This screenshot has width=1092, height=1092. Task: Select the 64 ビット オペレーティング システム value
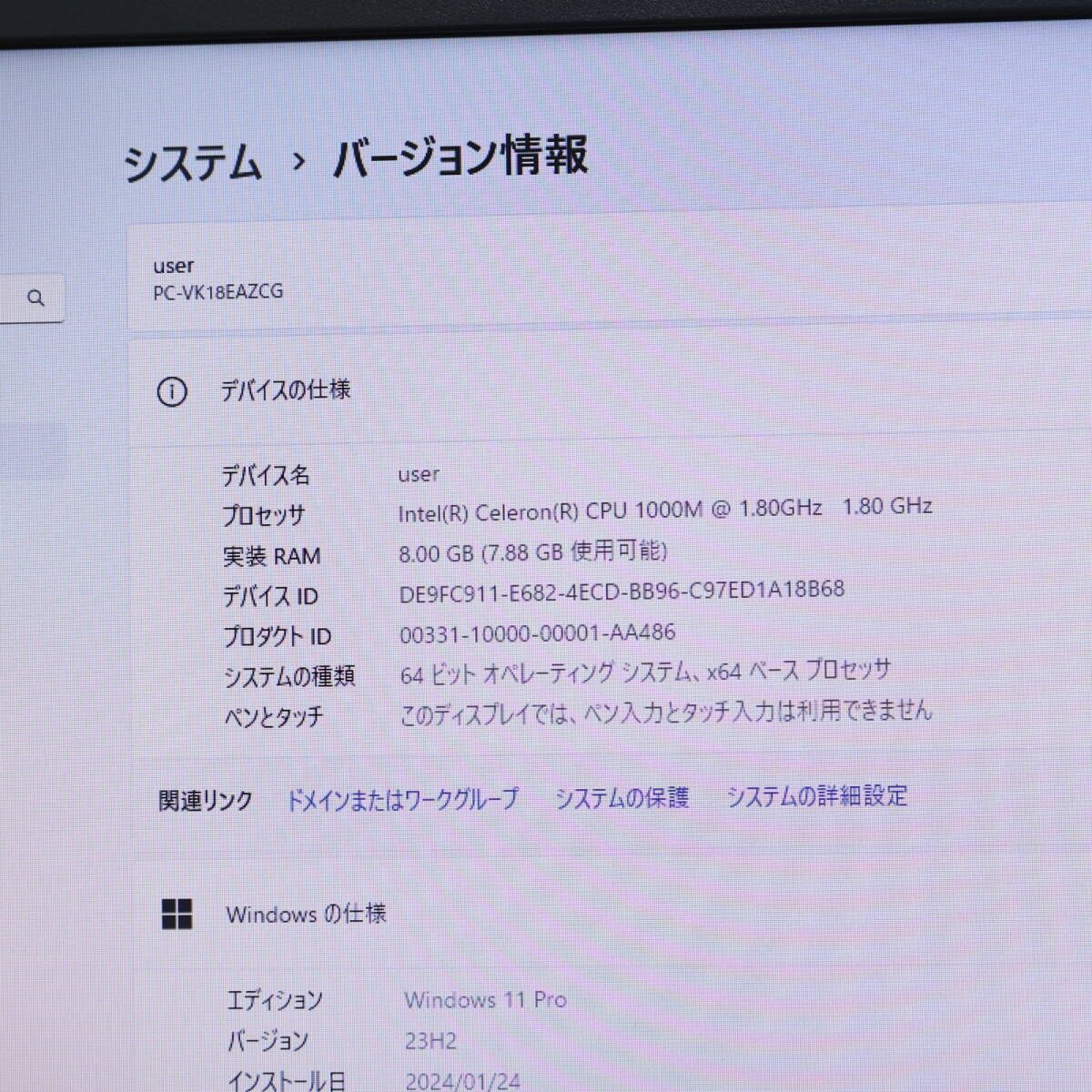645,672
